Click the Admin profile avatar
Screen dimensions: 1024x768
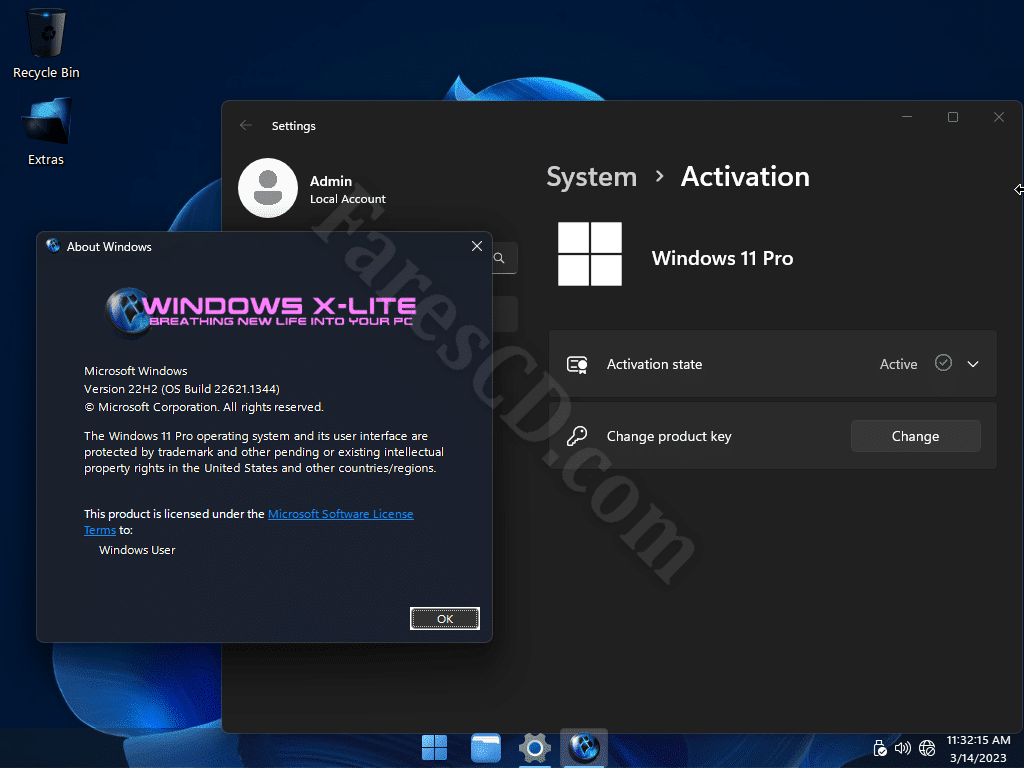tap(268, 188)
